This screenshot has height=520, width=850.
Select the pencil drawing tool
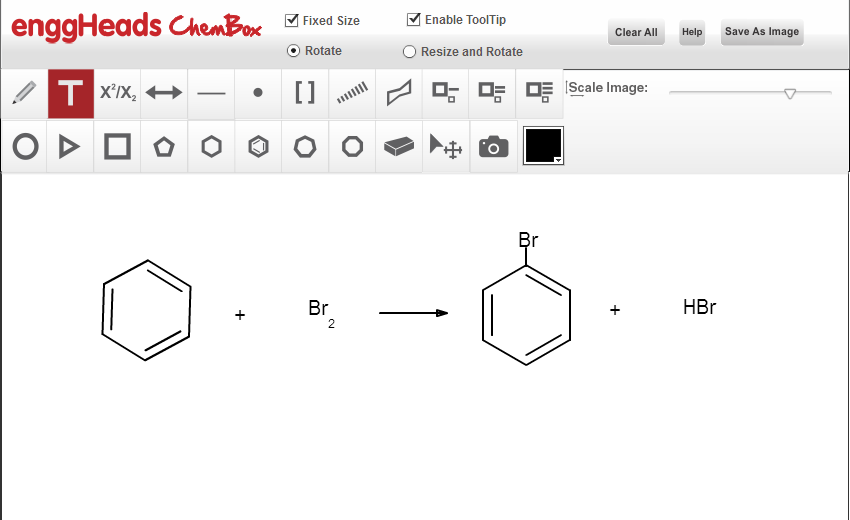[23, 94]
